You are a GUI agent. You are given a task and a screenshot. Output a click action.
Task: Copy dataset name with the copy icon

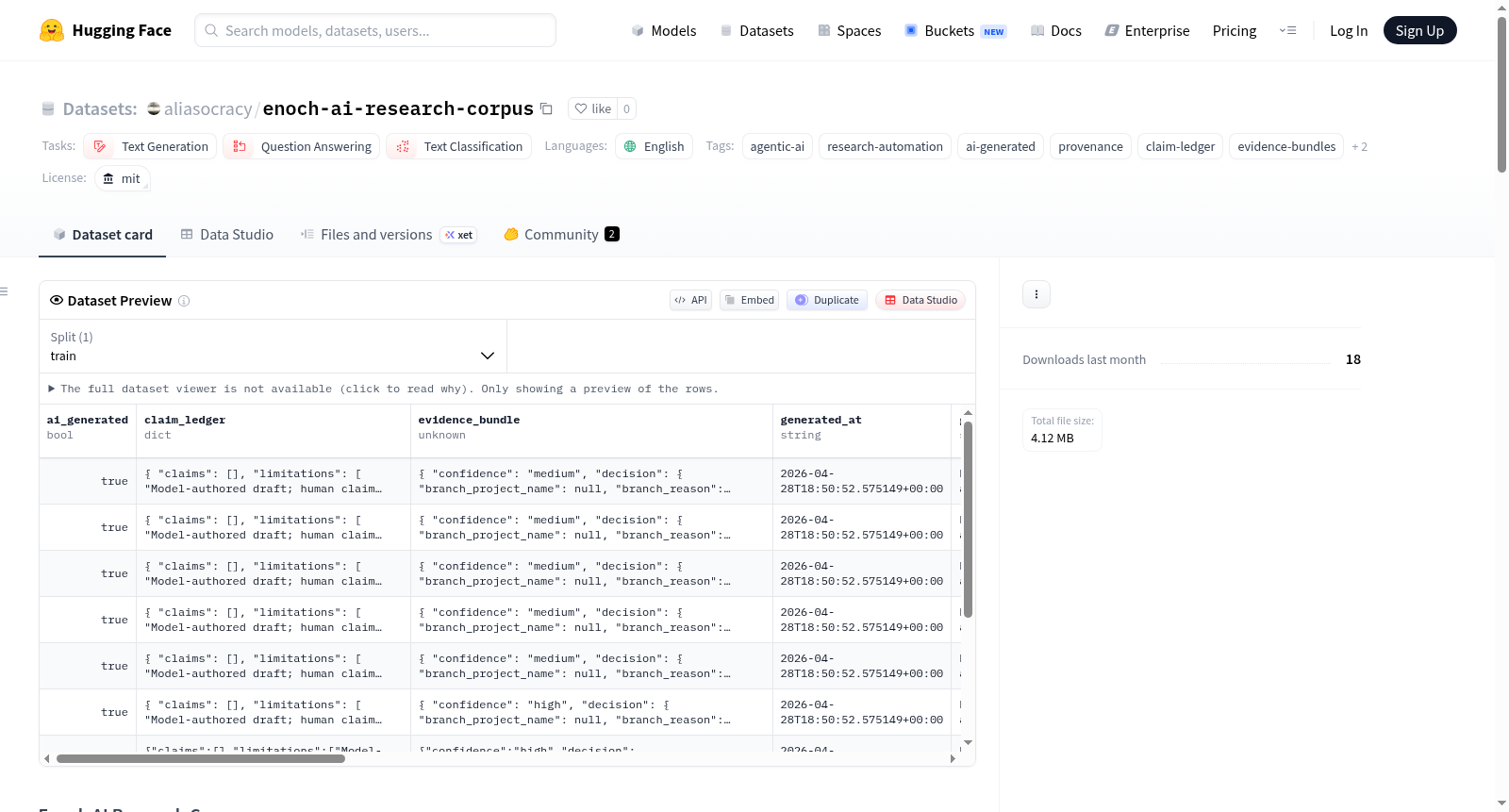point(546,108)
